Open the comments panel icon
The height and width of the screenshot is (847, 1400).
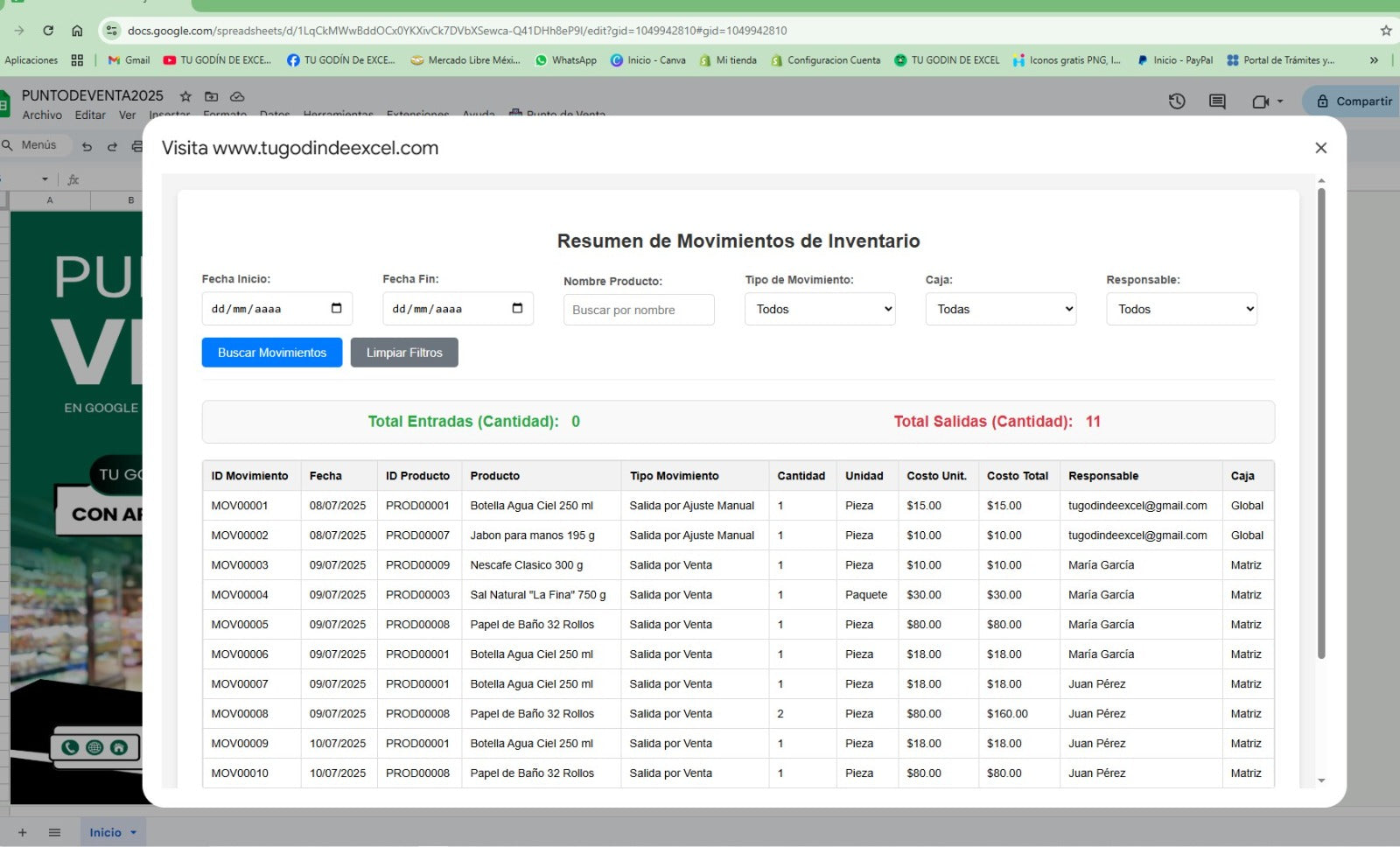[x=1217, y=101]
